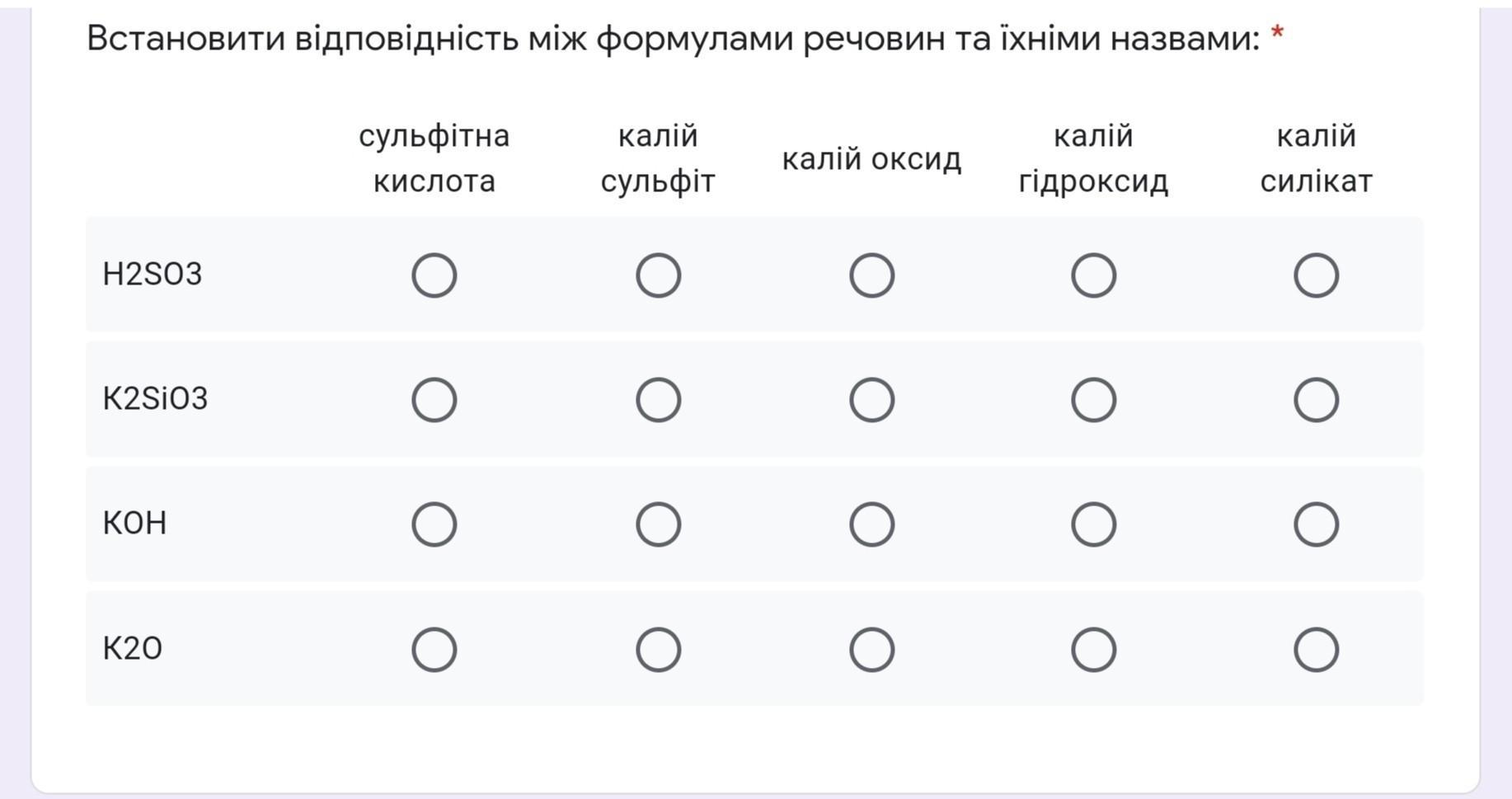Viewport: 1512px width, 799px height.
Task: Select калій сульфіт for K2O row
Action: point(658,650)
